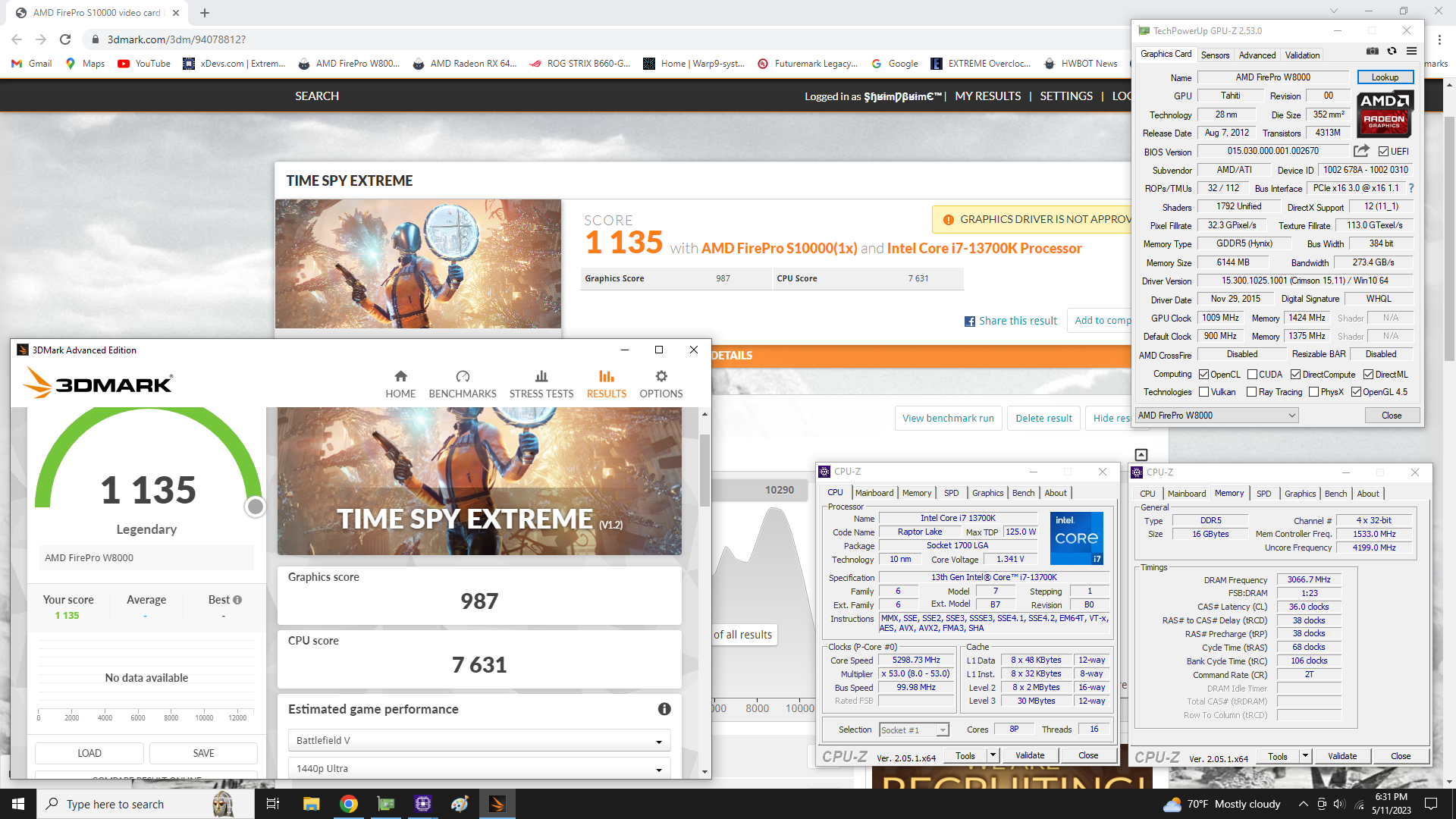Screen dimensions: 1456x819
Task: Open STRESS TESTS in 3DMark
Action: pyautogui.click(x=541, y=384)
